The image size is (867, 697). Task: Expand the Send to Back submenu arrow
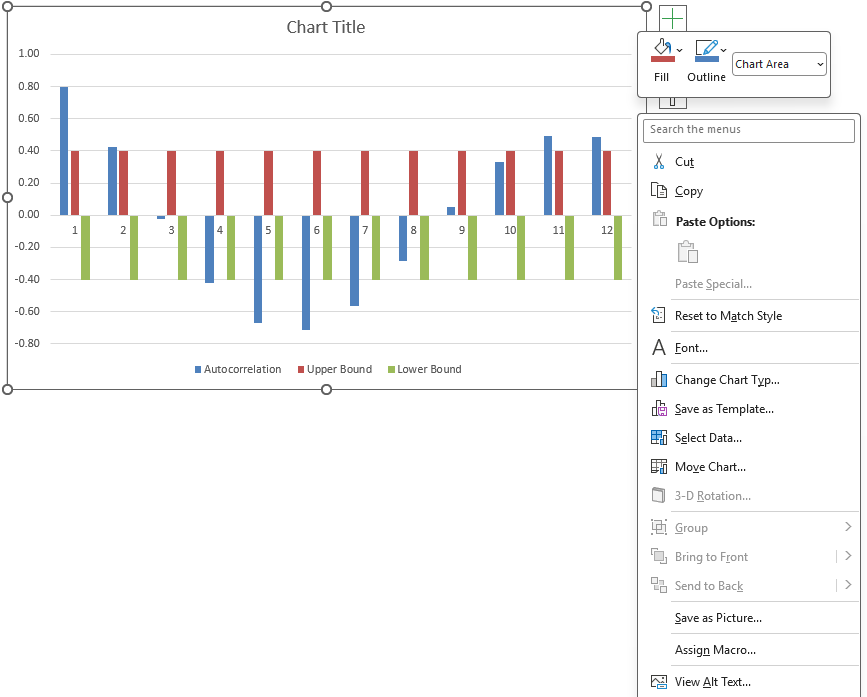[x=848, y=584]
